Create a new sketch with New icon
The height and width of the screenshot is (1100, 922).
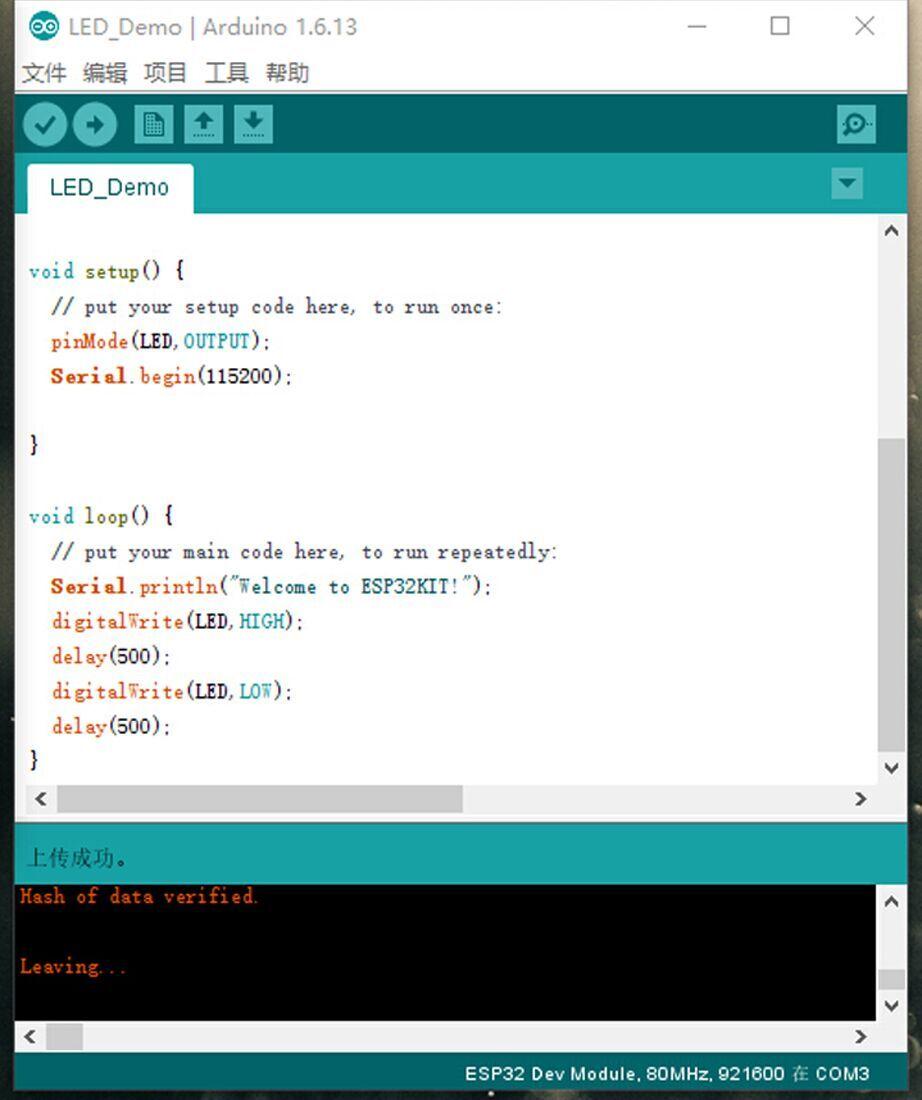(154, 125)
